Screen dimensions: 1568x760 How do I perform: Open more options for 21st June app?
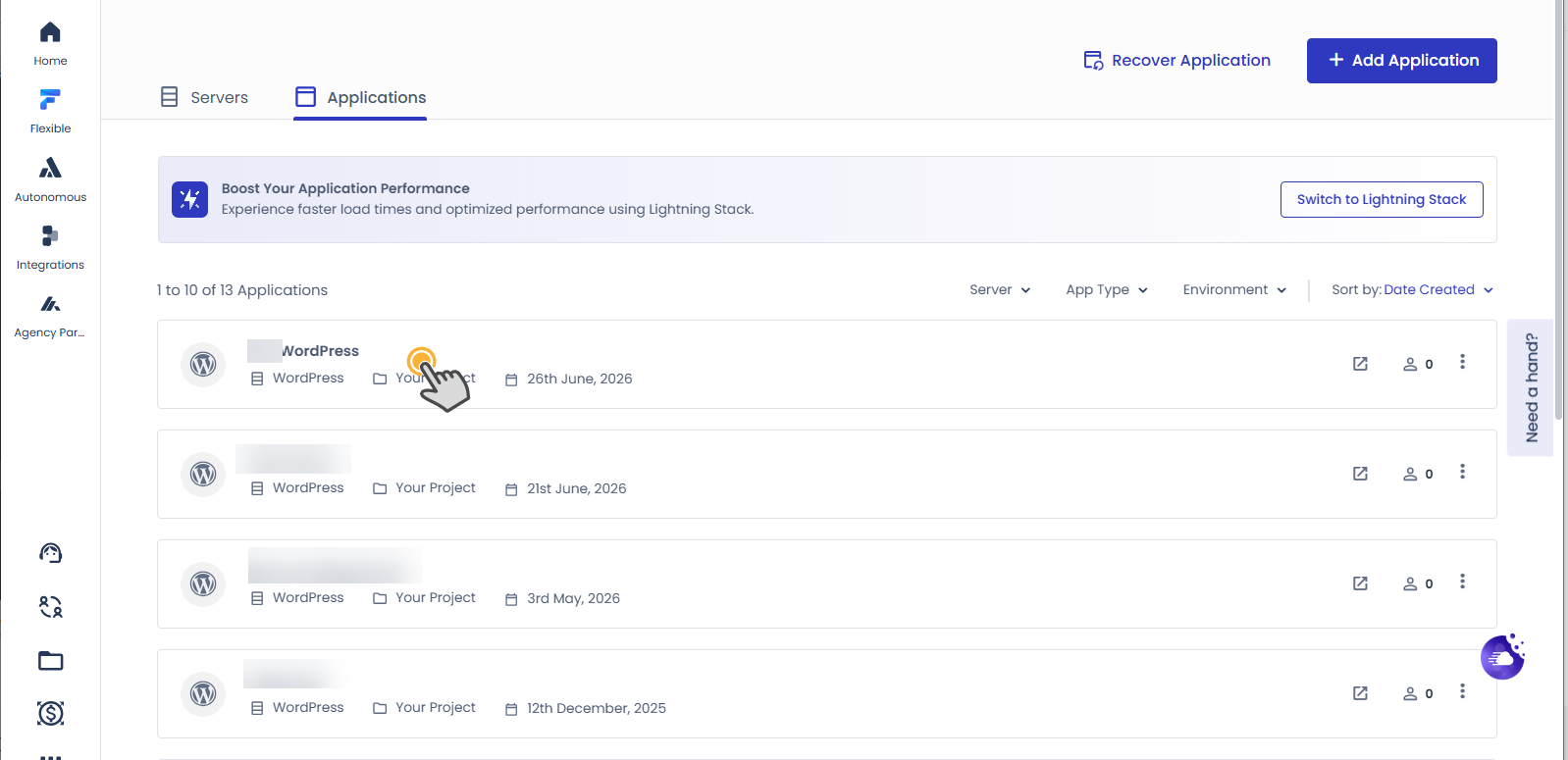(1462, 472)
